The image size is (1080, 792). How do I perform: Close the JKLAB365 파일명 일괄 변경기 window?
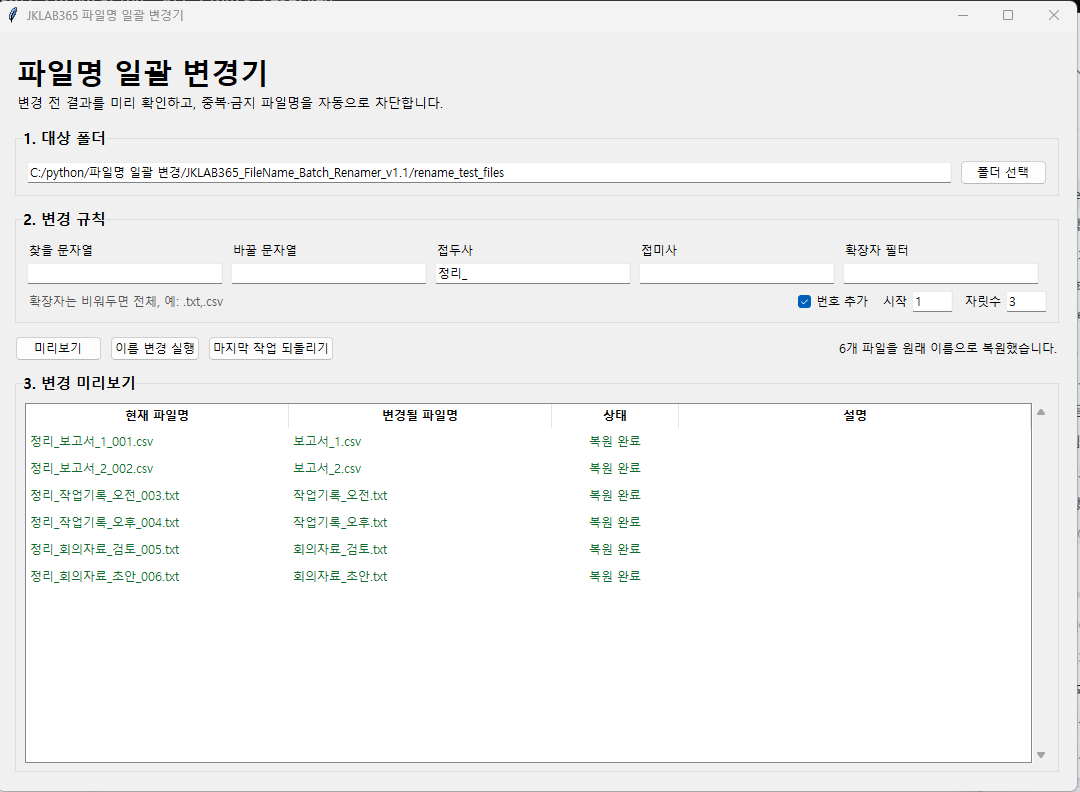[x=1053, y=15]
